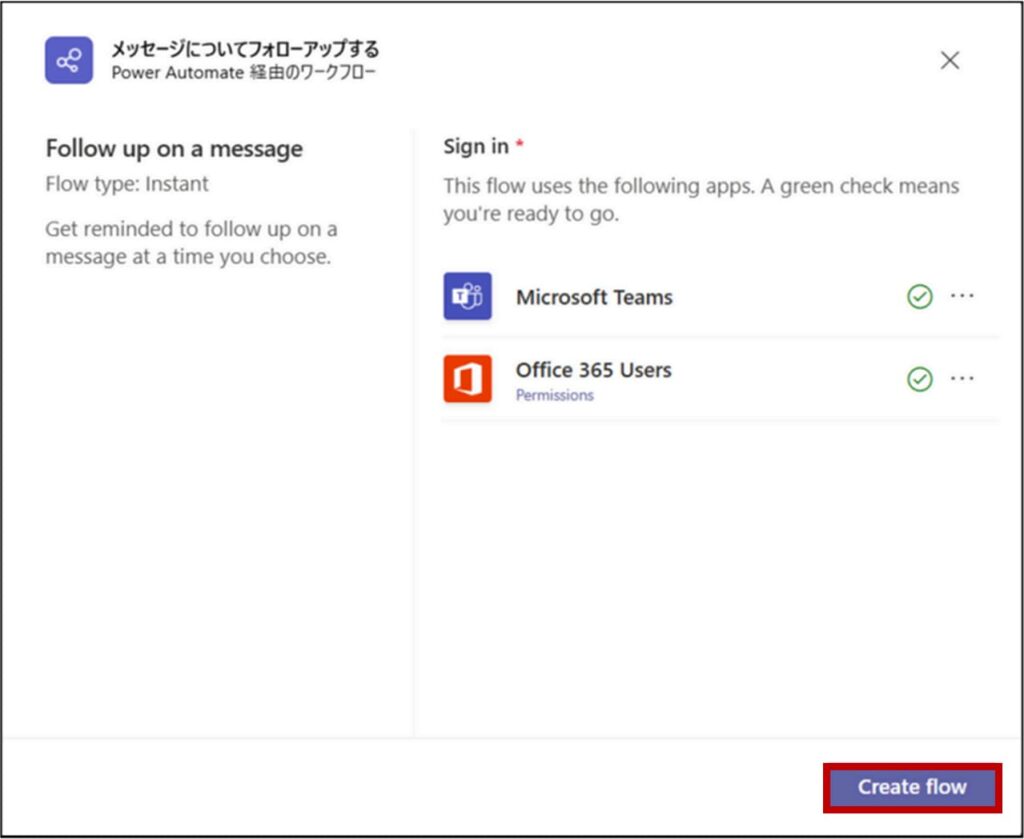Image resolution: width=1024 pixels, height=839 pixels.
Task: Click the "Get reminded to follow up" description
Action: (x=191, y=243)
